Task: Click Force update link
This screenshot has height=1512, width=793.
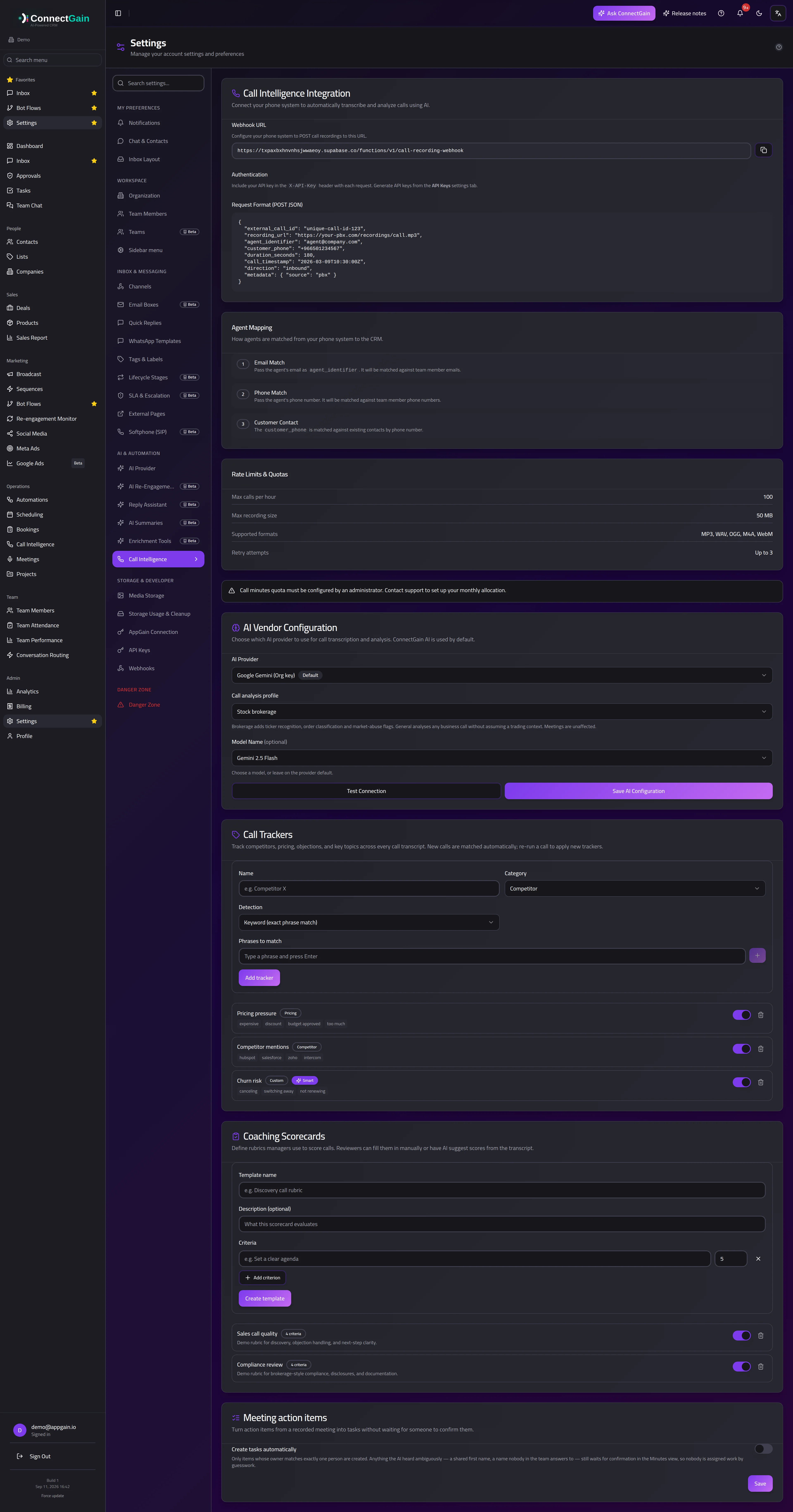Action: 53,1495
